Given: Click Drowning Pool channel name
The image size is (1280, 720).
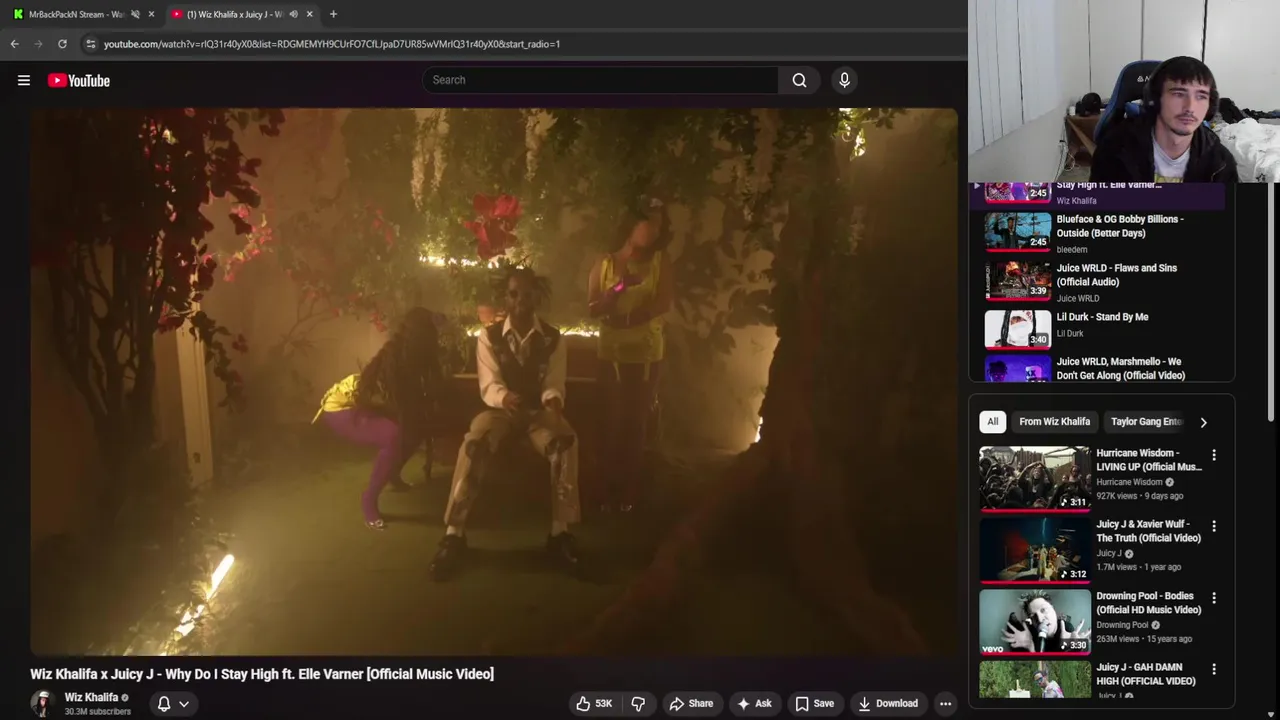Looking at the screenshot, I should coord(1122,625).
